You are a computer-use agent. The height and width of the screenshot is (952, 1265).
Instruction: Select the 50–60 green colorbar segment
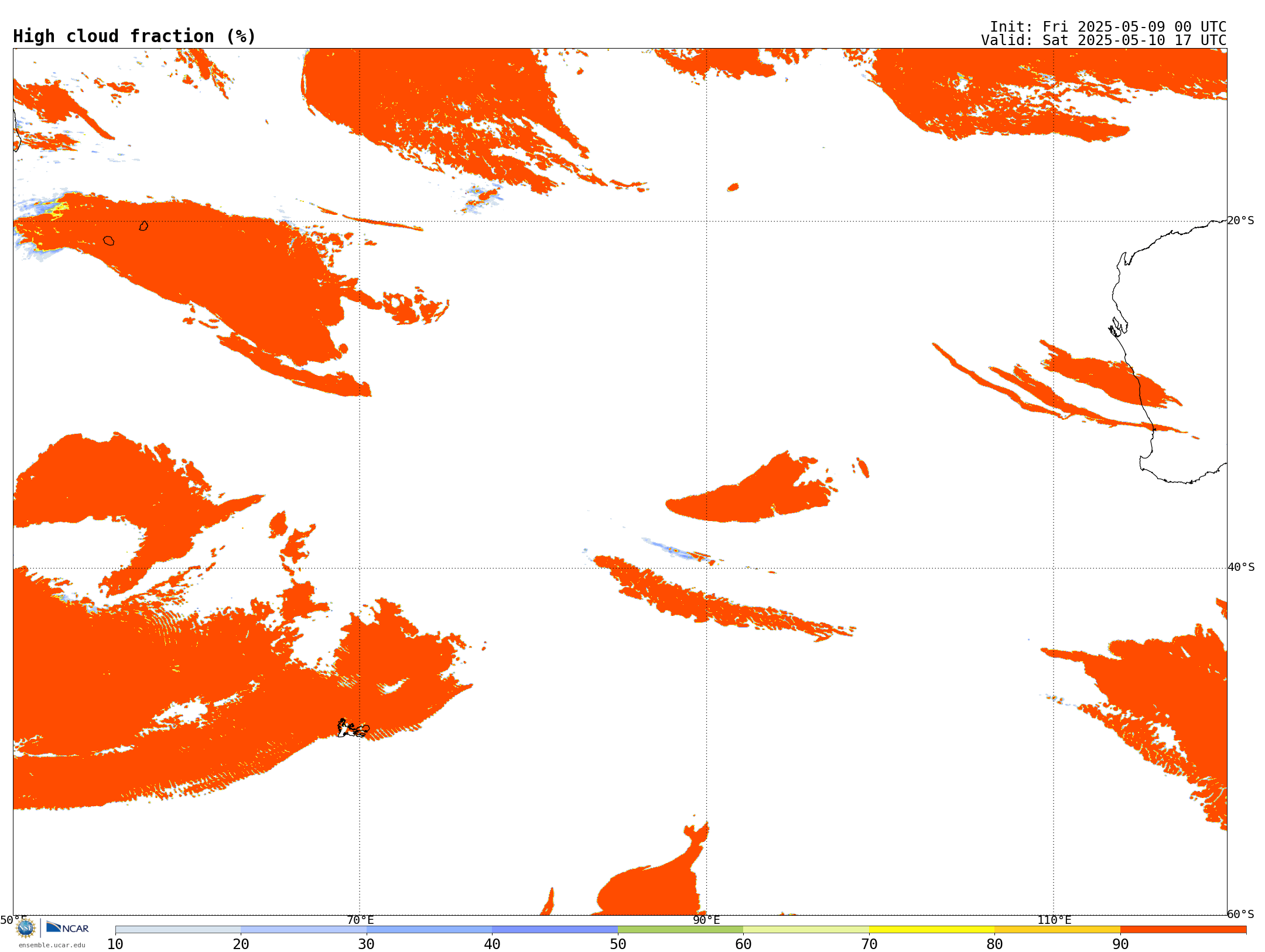(x=681, y=930)
